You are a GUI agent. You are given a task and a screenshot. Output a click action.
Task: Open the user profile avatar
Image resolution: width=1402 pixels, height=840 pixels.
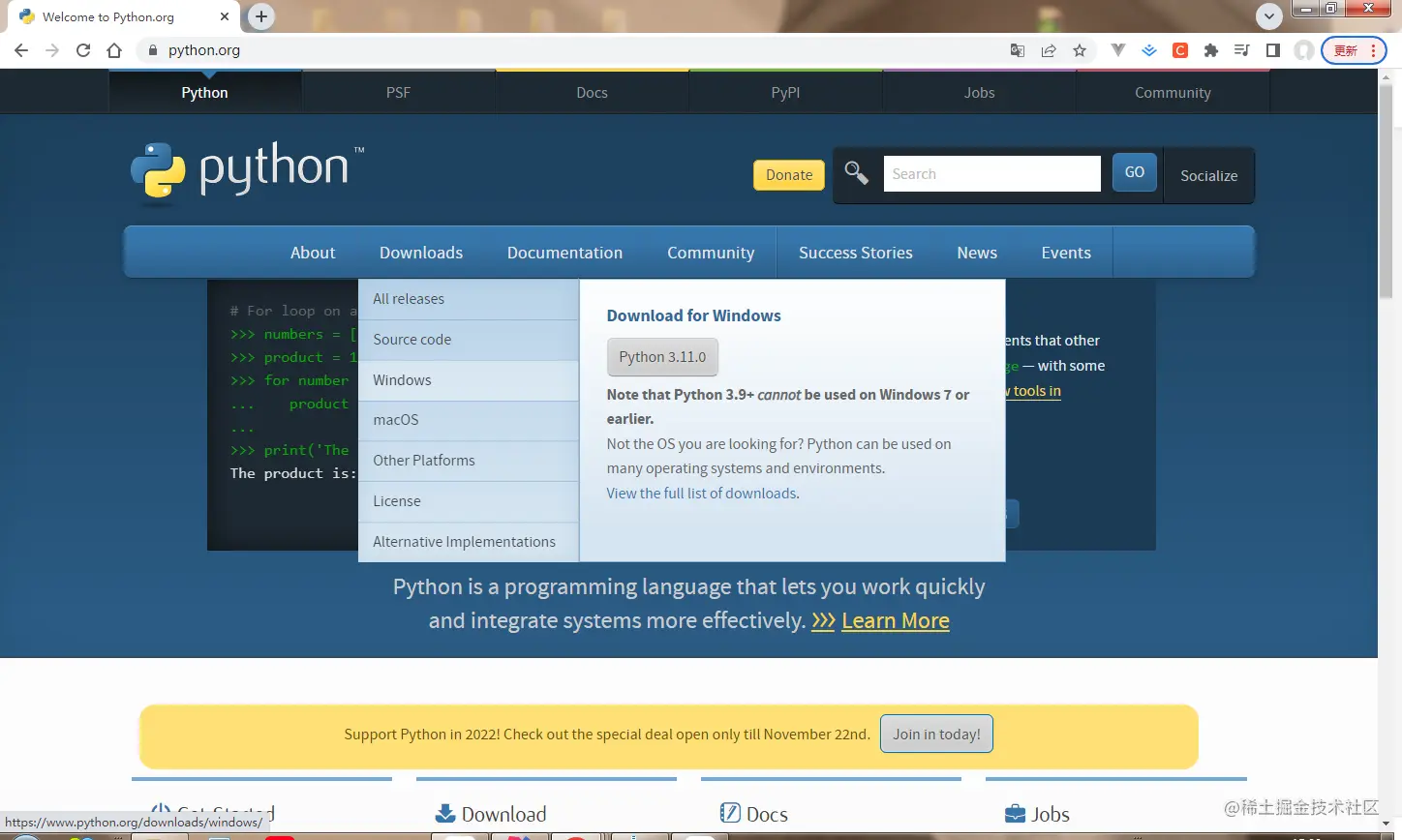click(x=1304, y=50)
